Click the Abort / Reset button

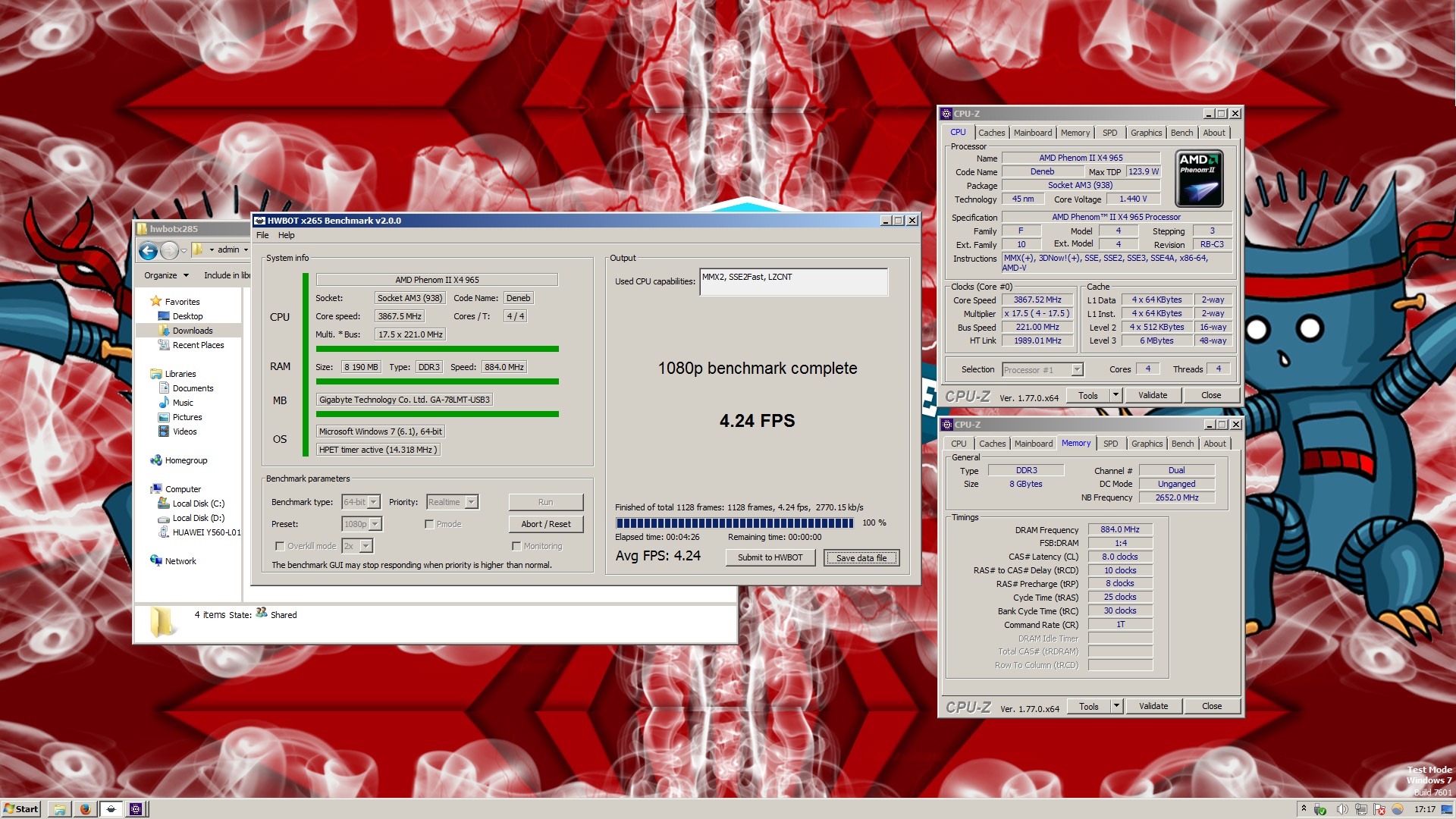[545, 524]
